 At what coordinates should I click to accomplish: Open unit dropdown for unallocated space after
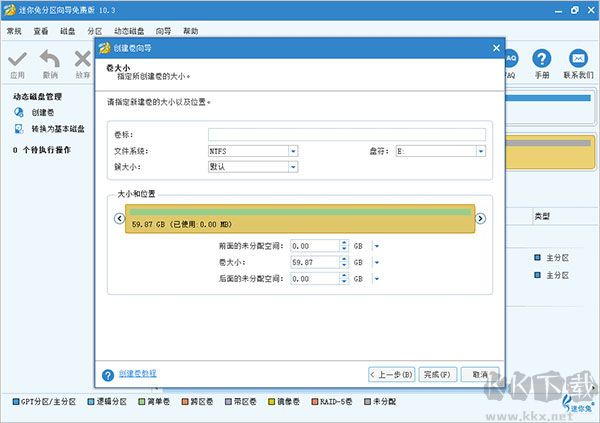377,279
